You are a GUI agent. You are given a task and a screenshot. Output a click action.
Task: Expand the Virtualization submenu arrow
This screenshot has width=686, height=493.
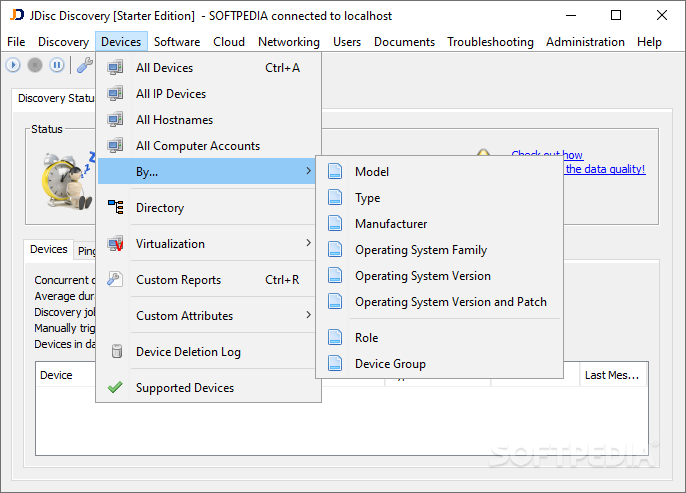click(x=308, y=243)
